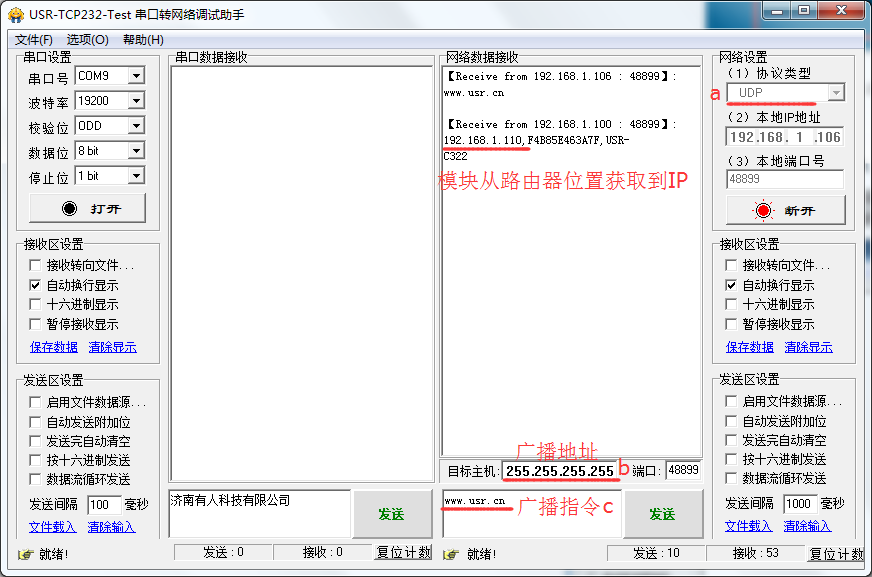Click serial 清除显示 link
Image resolution: width=872 pixels, height=577 pixels.
112,347
